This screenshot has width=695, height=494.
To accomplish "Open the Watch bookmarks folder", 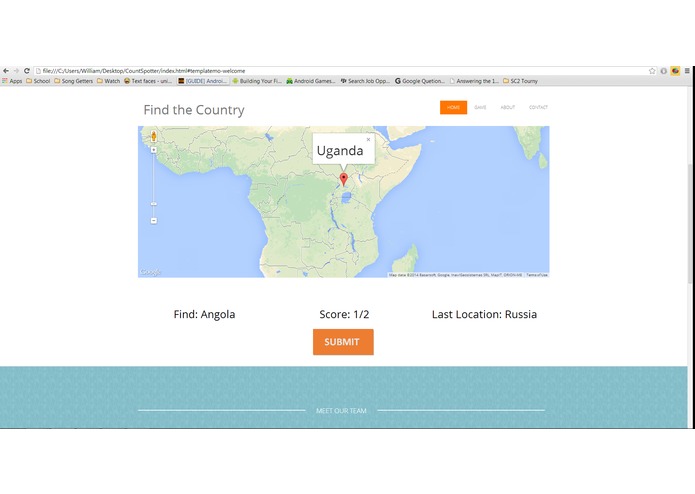I will click(109, 81).
